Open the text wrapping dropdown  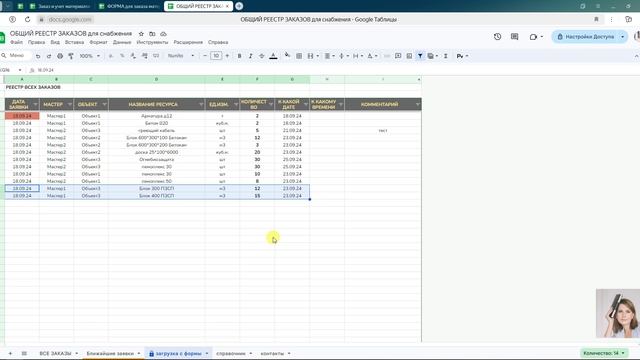tap(358, 56)
